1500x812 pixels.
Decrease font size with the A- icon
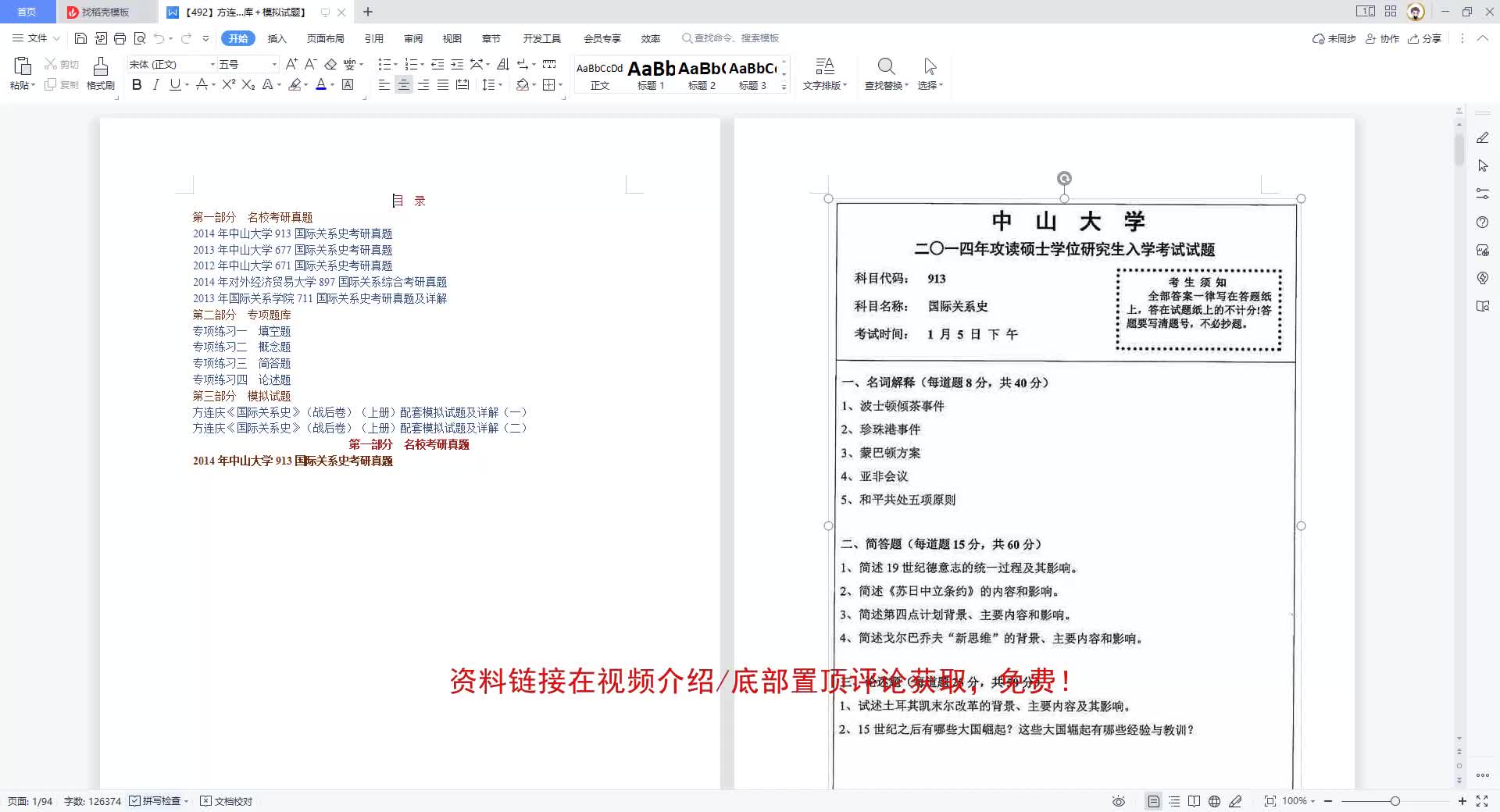tap(310, 64)
